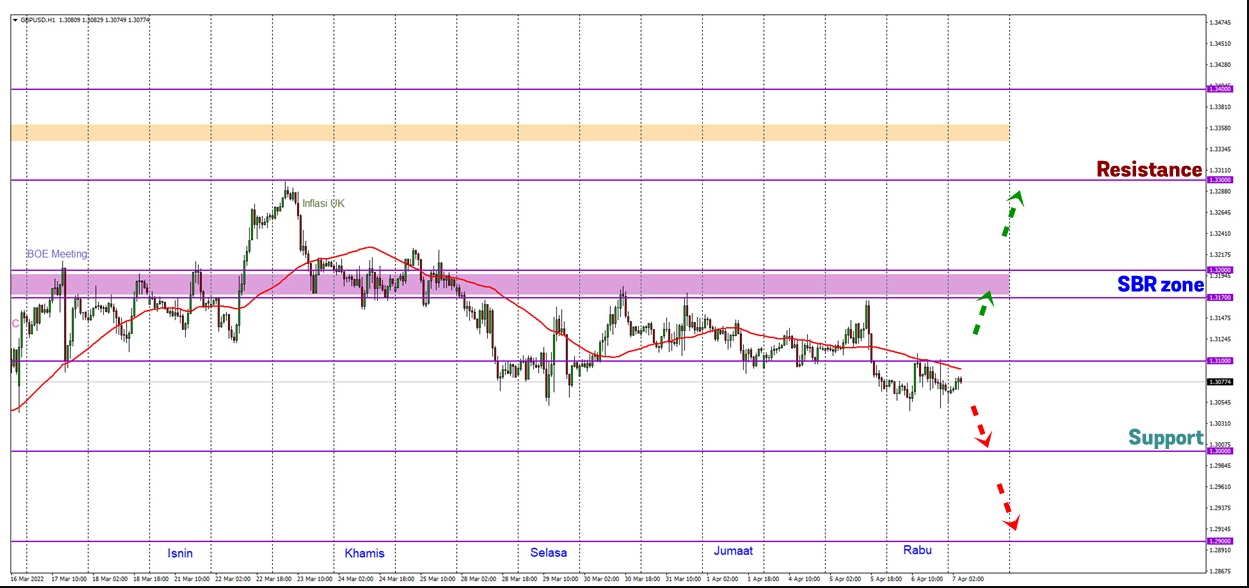Select the Resistance text label
Image resolution: width=1249 pixels, height=588 pixels.
coord(1149,170)
